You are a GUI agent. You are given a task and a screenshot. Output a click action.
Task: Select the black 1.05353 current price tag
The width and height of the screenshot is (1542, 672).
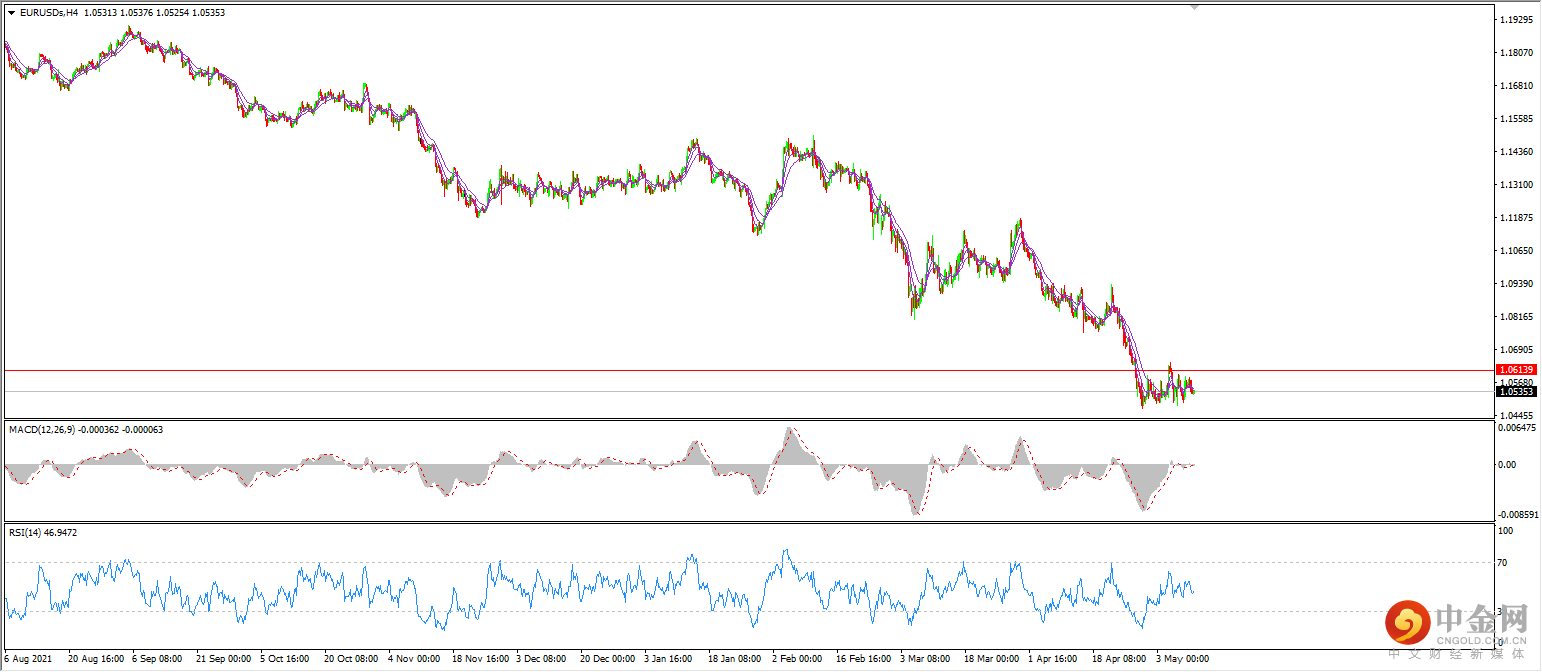pyautogui.click(x=1518, y=392)
